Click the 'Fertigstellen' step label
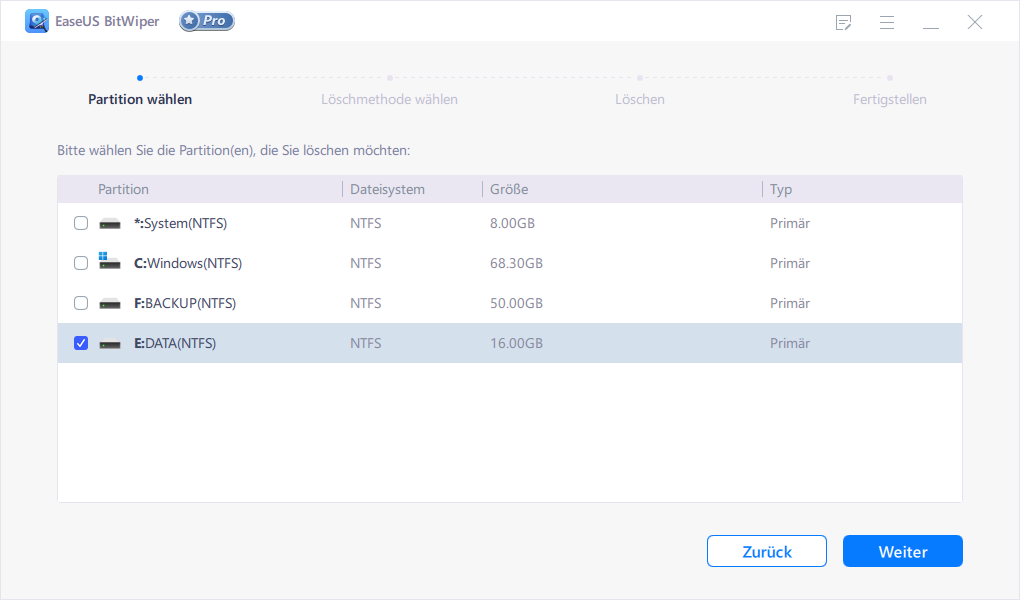This screenshot has width=1020, height=600. coord(889,100)
